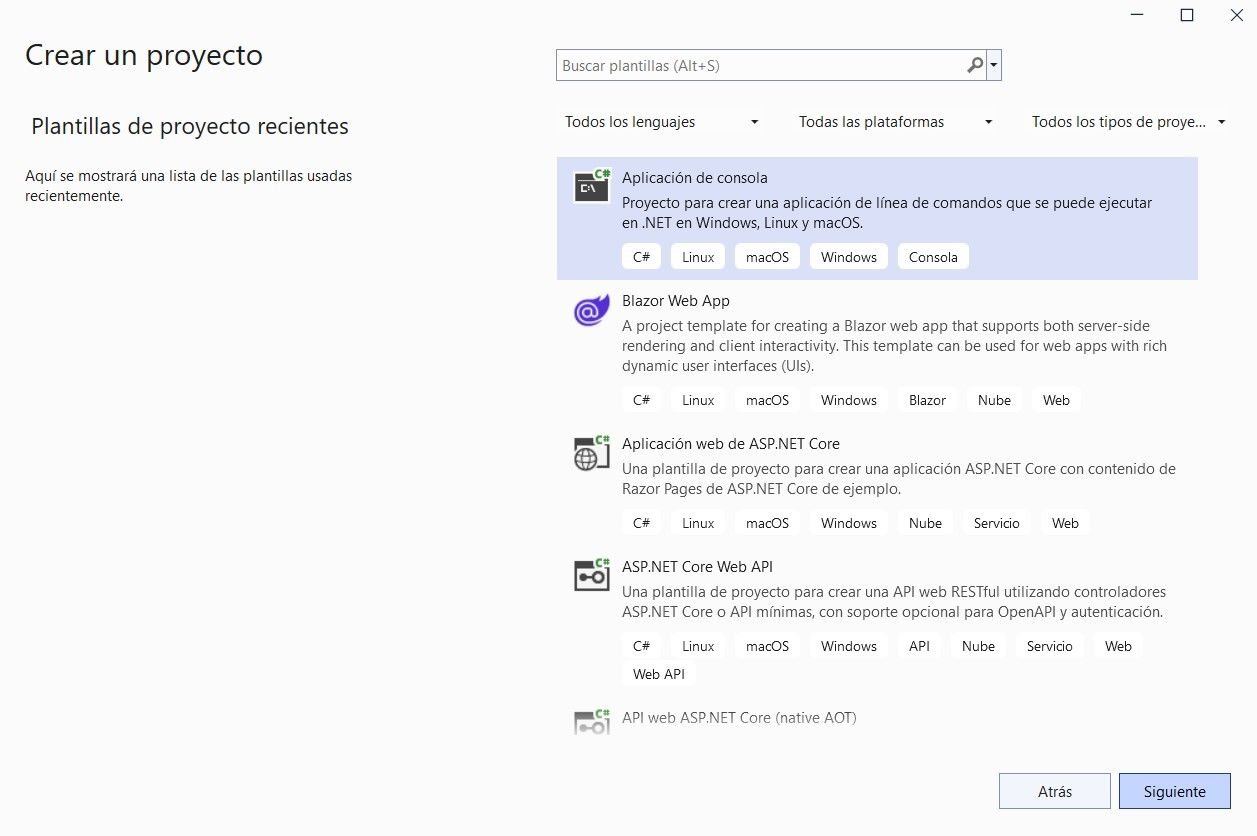Image resolution: width=1257 pixels, height=836 pixels.
Task: Open the Todas las plataformas dropdown
Action: pyautogui.click(x=893, y=121)
